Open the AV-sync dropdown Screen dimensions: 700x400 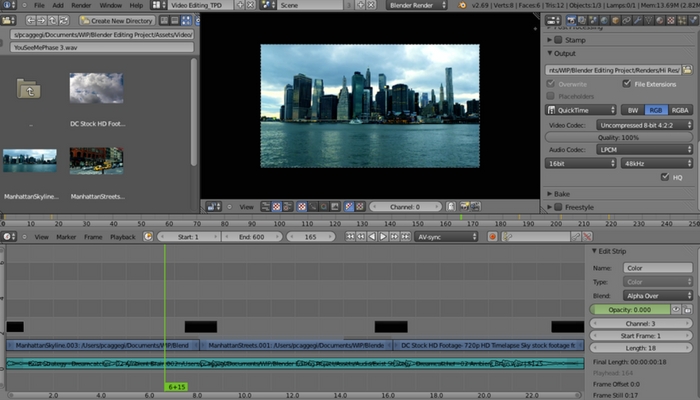click(x=446, y=237)
